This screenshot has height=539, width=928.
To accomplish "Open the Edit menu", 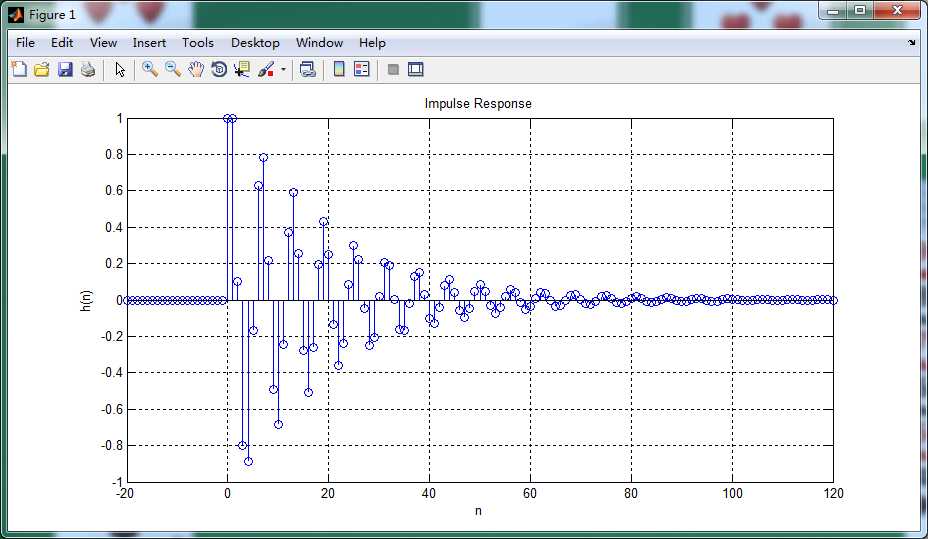I will [62, 43].
